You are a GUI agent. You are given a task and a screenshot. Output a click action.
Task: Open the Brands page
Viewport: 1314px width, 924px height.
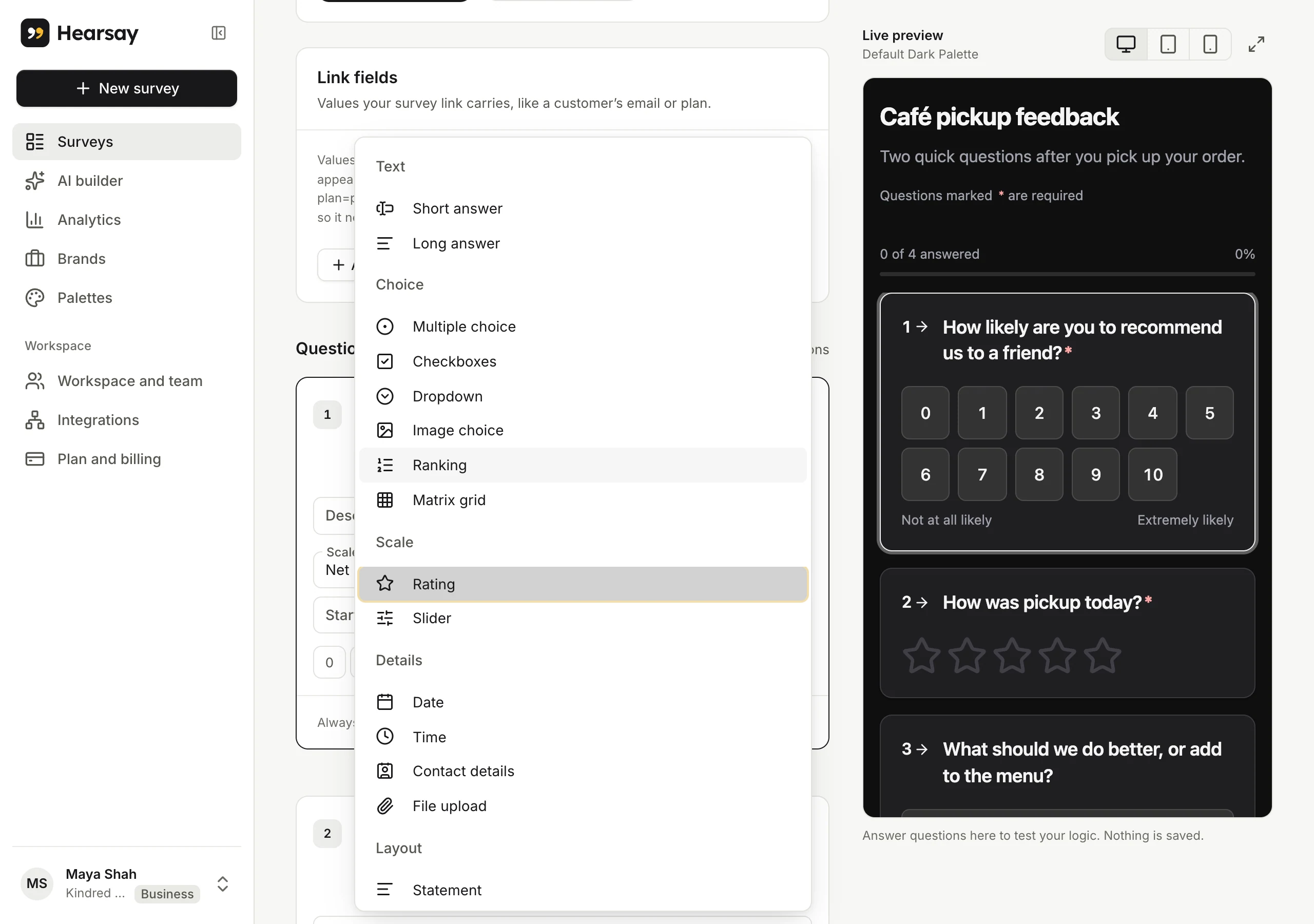tap(126, 259)
